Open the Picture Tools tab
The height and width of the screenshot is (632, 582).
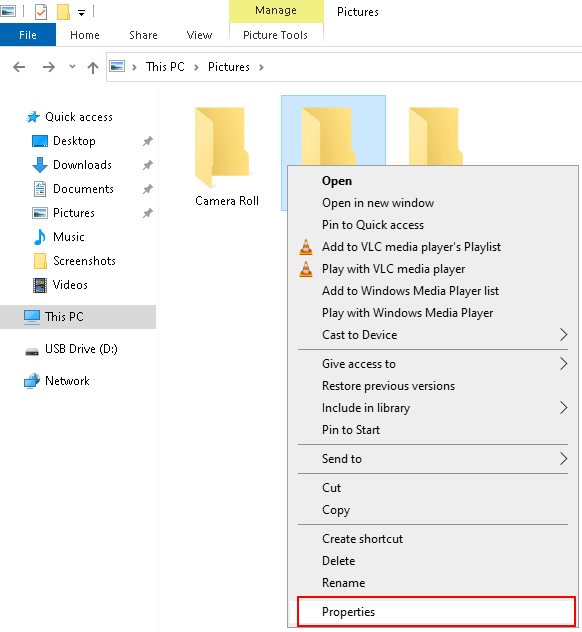pyautogui.click(x=276, y=35)
